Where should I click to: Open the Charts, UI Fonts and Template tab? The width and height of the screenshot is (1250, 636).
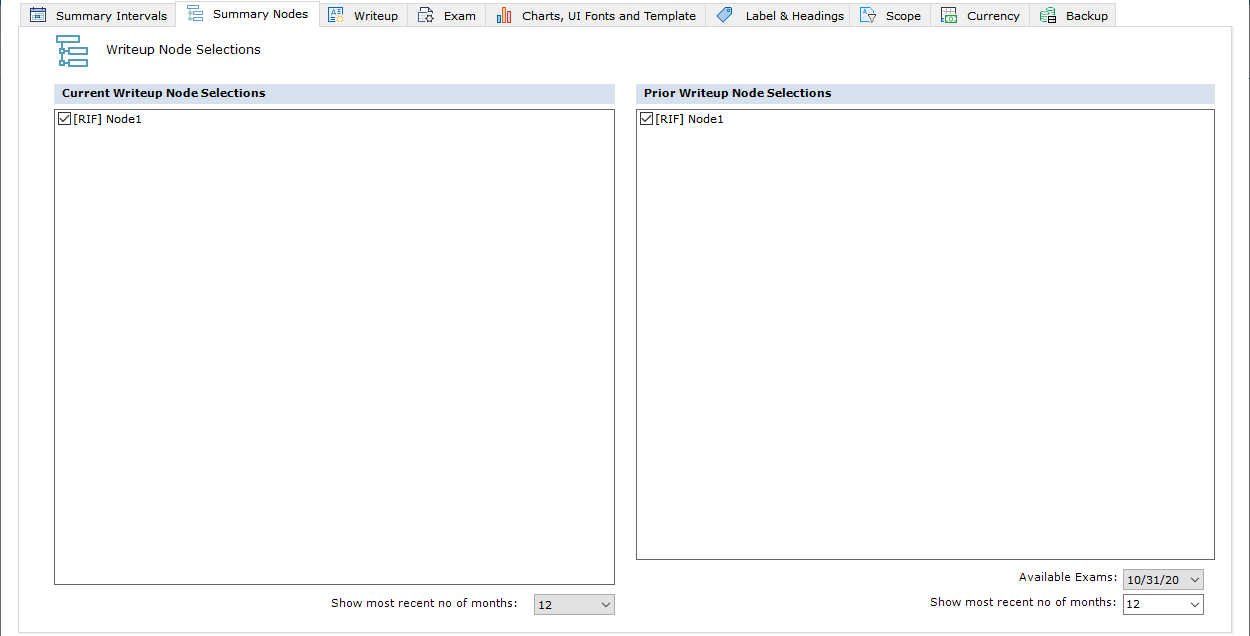[x=608, y=16]
